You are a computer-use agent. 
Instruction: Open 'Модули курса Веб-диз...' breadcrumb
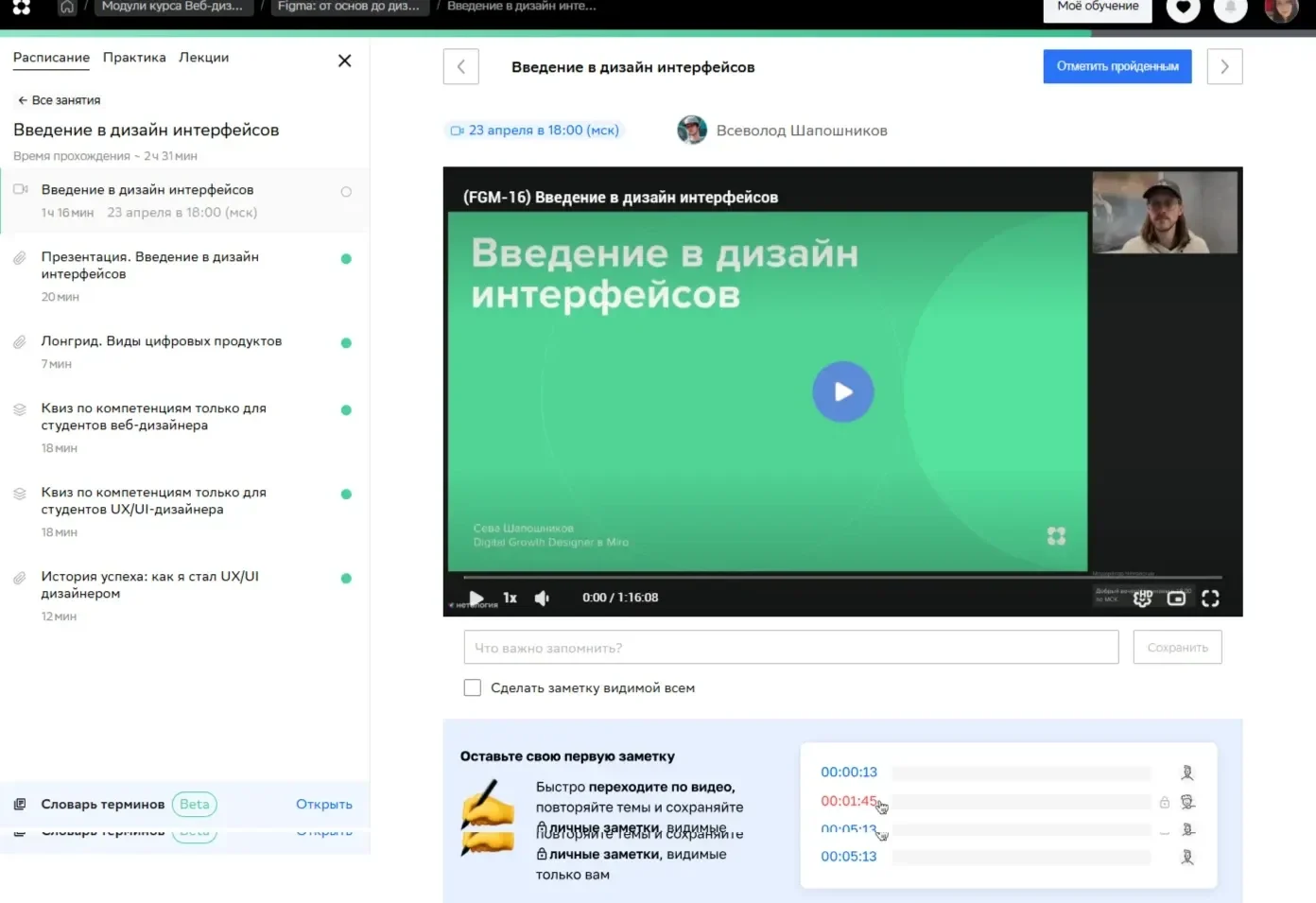172,7
